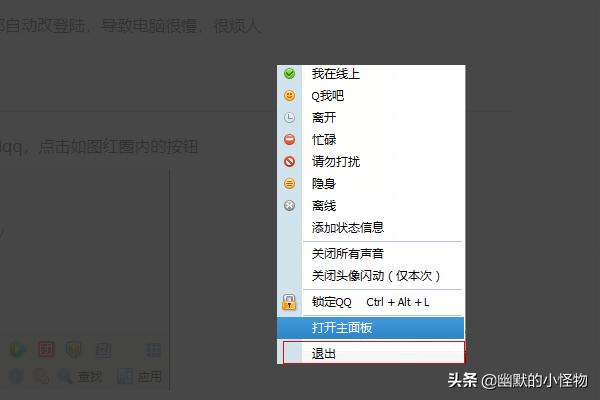Image resolution: width=600 pixels, height=400 pixels.
Task: Click the padlock icon for locking QQ
Action: click(x=289, y=302)
